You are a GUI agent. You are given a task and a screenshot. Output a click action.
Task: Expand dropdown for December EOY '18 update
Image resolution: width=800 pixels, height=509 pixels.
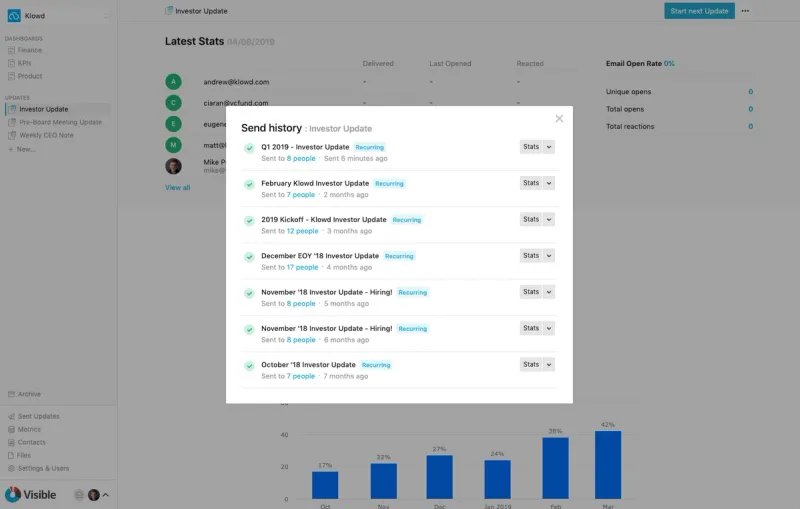point(549,256)
